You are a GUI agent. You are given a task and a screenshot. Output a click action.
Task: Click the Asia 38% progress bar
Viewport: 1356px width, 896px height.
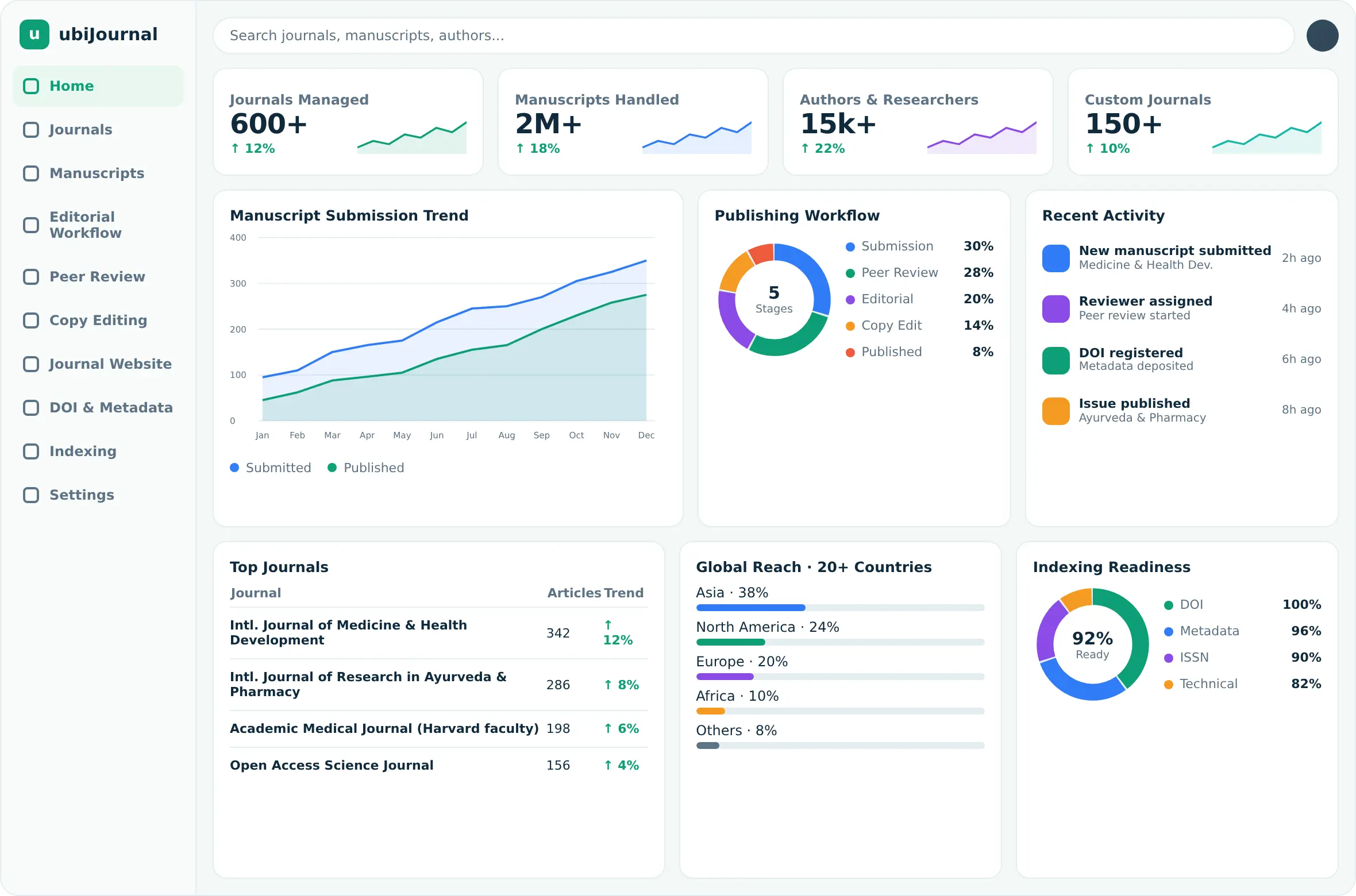click(x=840, y=608)
